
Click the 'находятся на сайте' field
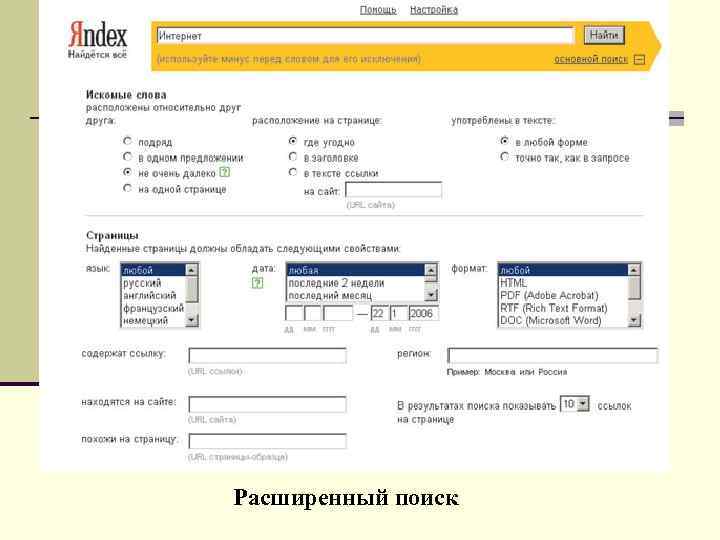(x=267, y=404)
